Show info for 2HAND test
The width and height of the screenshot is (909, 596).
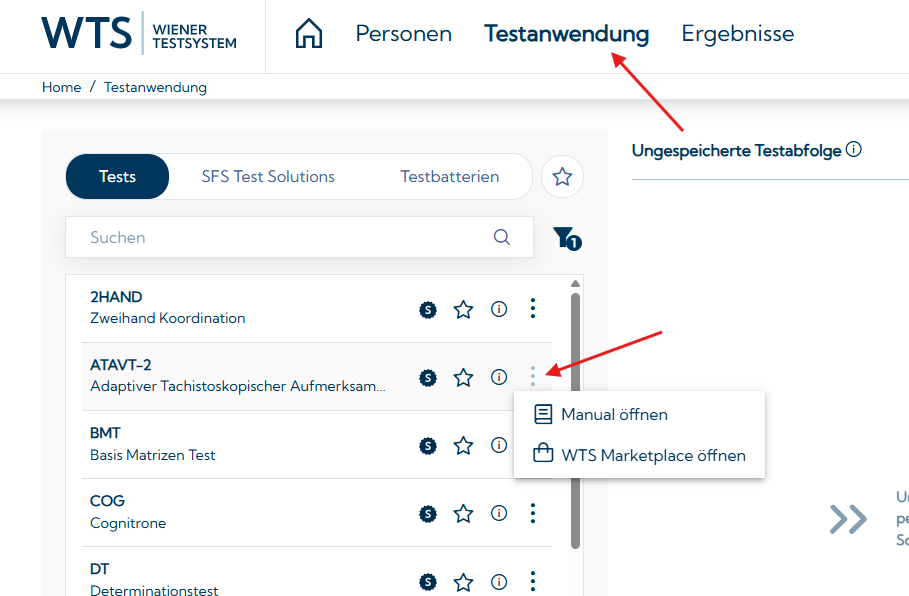point(499,310)
